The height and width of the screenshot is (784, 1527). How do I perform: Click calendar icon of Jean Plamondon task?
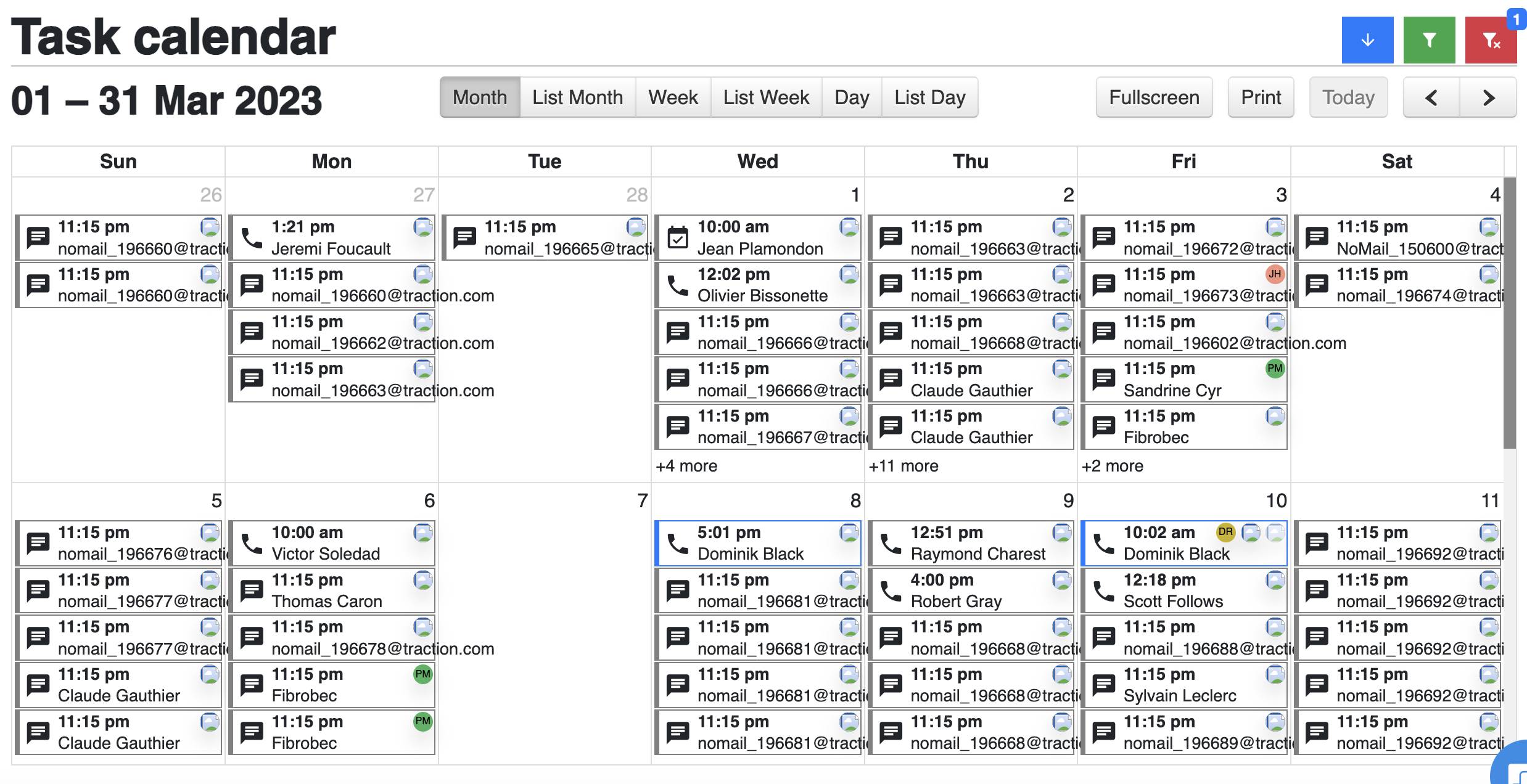pyautogui.click(x=678, y=238)
